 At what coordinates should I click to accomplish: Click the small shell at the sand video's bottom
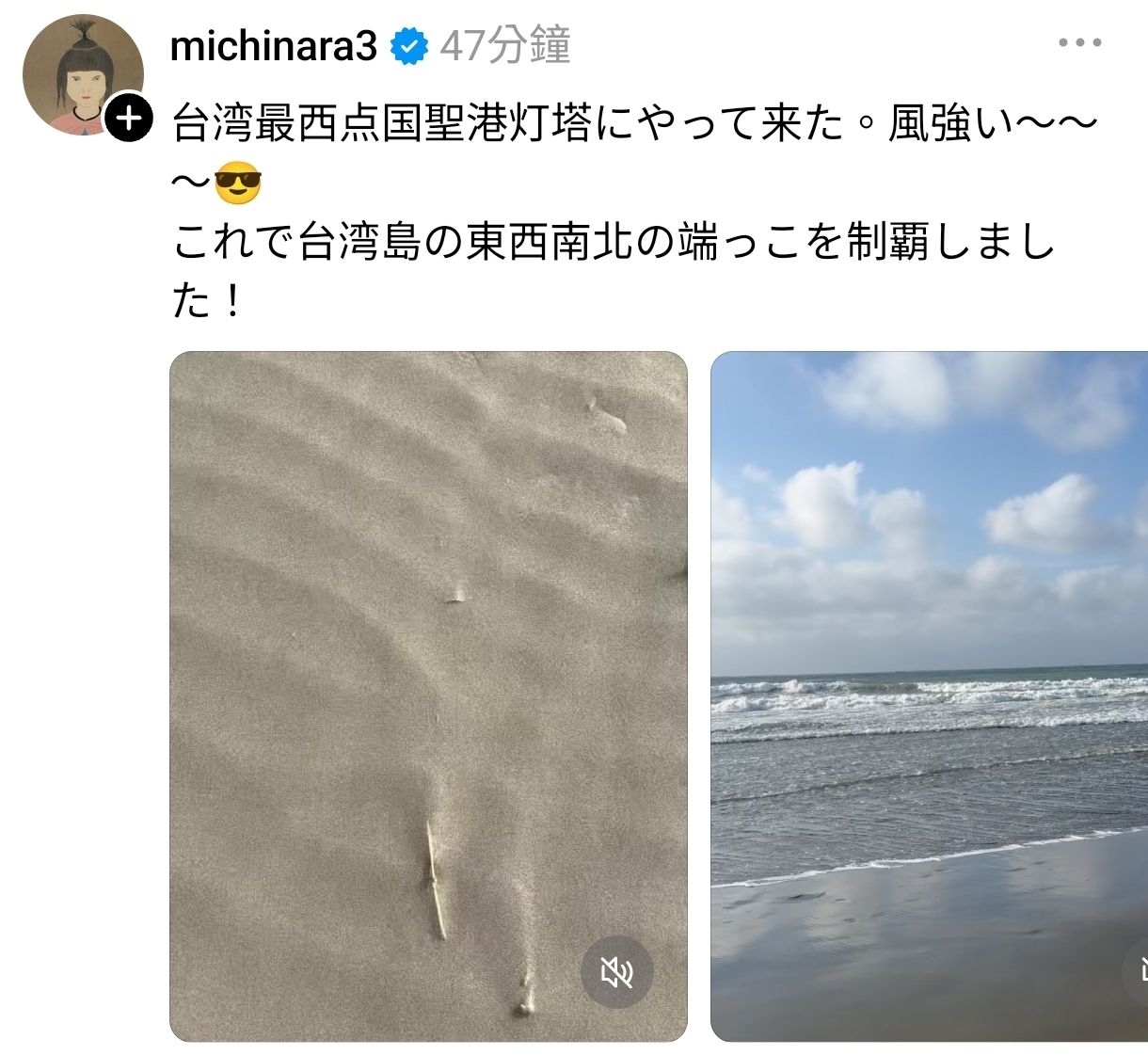tap(522, 998)
